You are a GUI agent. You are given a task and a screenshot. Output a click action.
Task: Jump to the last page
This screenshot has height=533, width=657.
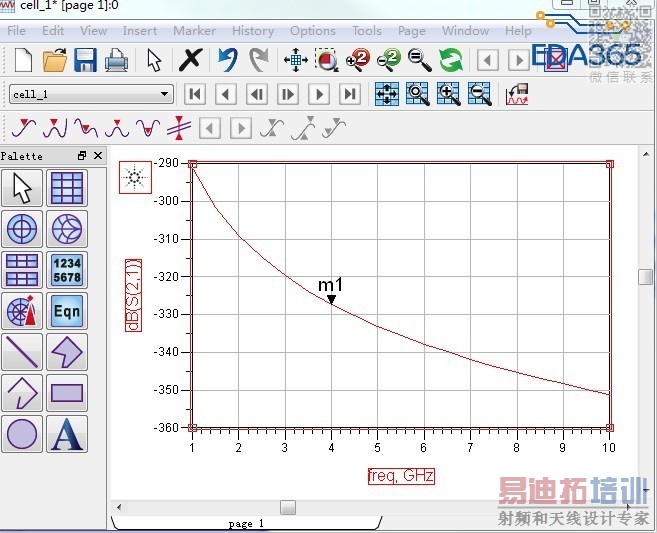350,94
